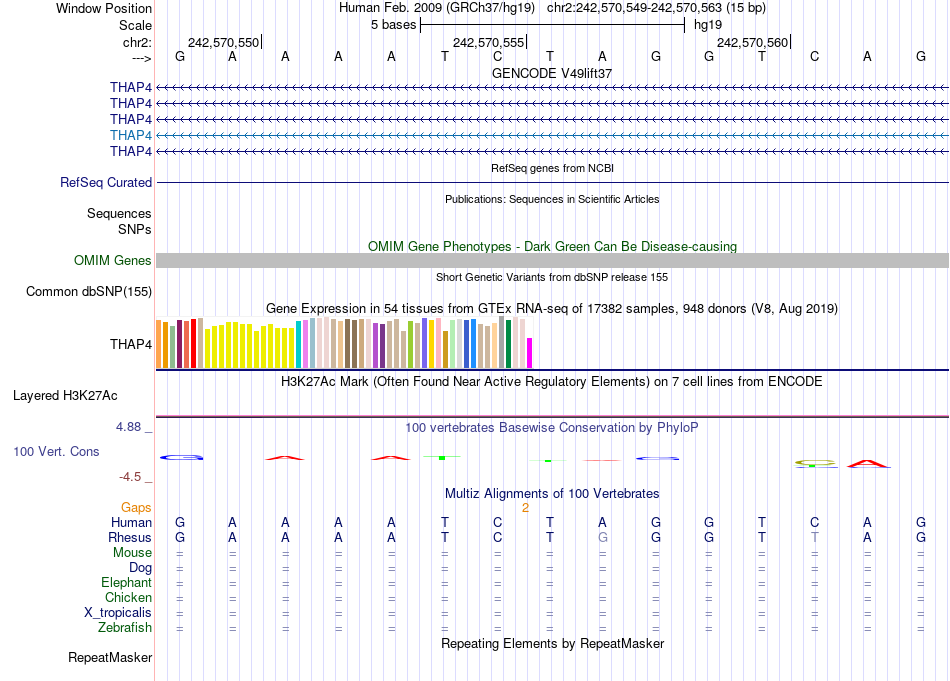Click the gray mismatched T in Rhesus row

coord(815,537)
